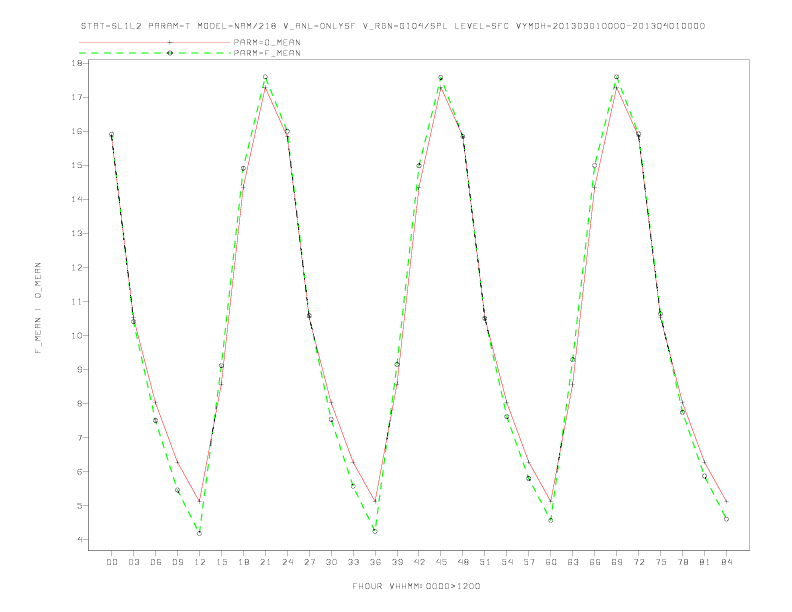Click the PARM=O_MEAN legend label
This screenshot has width=792, height=612.
click(267, 42)
